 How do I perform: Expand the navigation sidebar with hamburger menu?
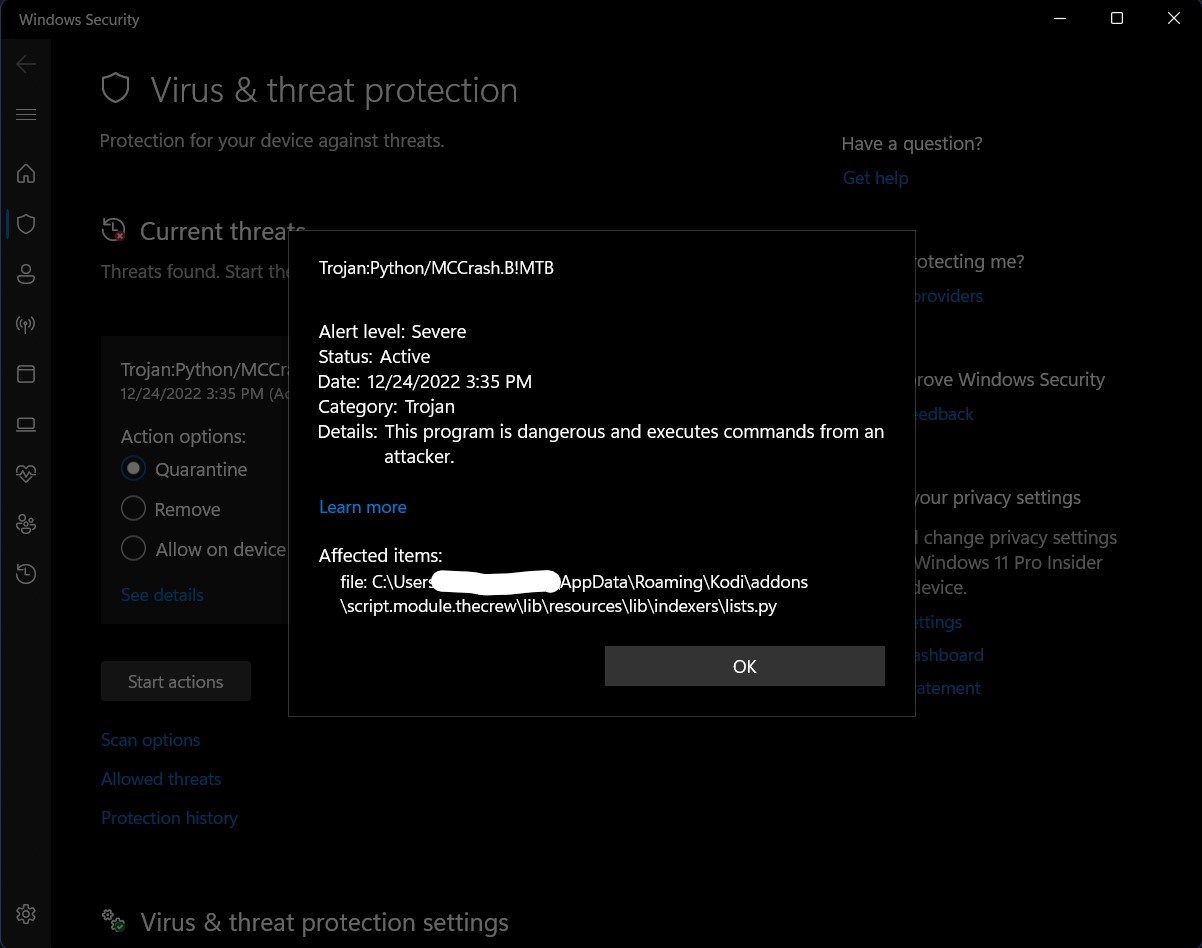coord(26,114)
